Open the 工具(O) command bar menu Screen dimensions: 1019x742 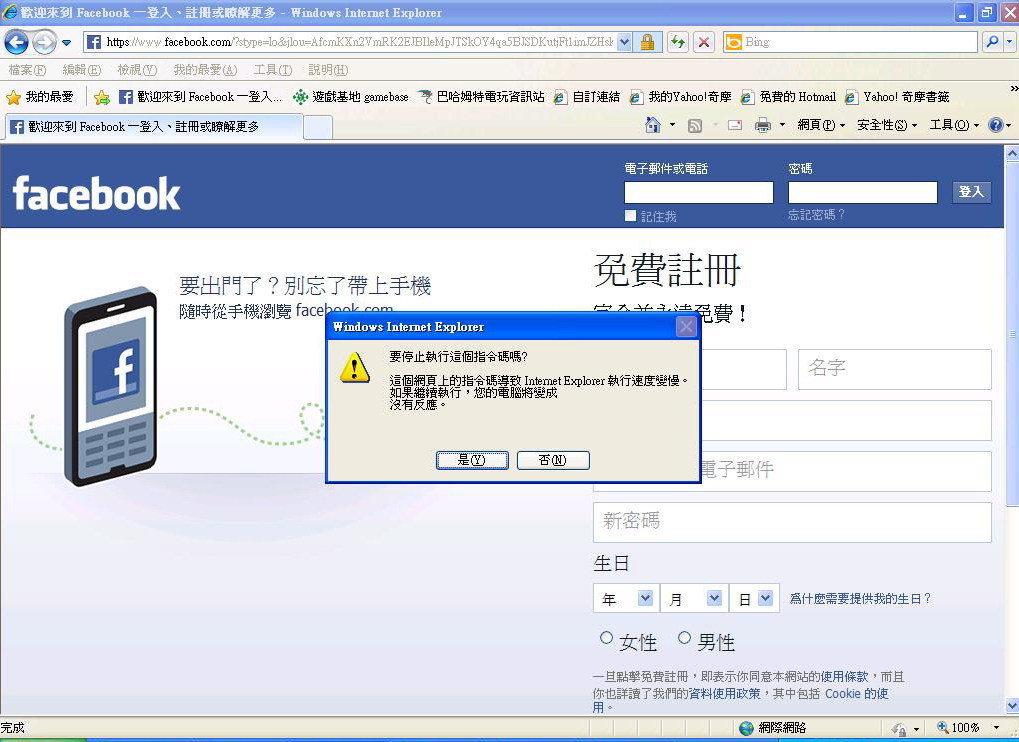pos(954,125)
